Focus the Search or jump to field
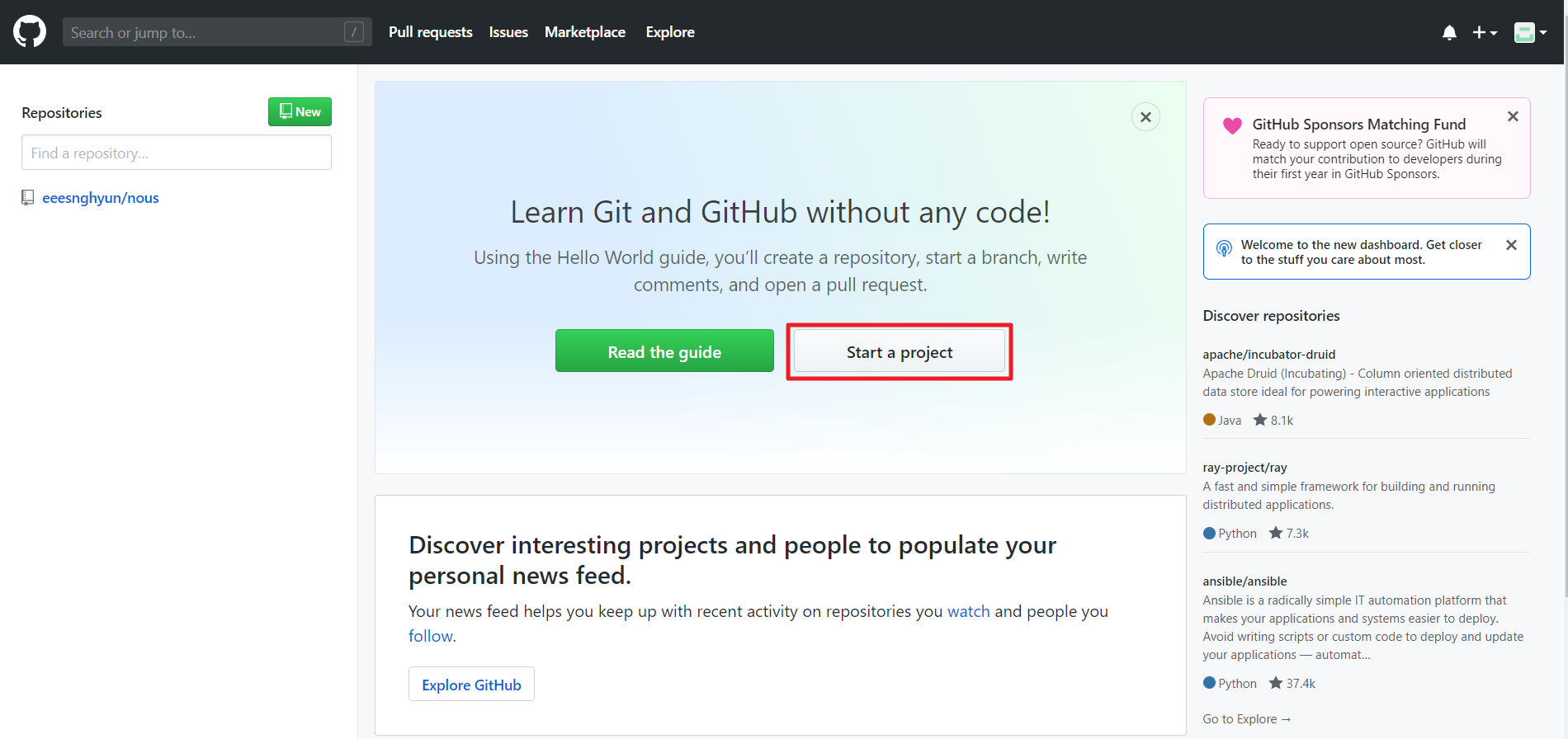The height and width of the screenshot is (739, 1568). click(217, 32)
